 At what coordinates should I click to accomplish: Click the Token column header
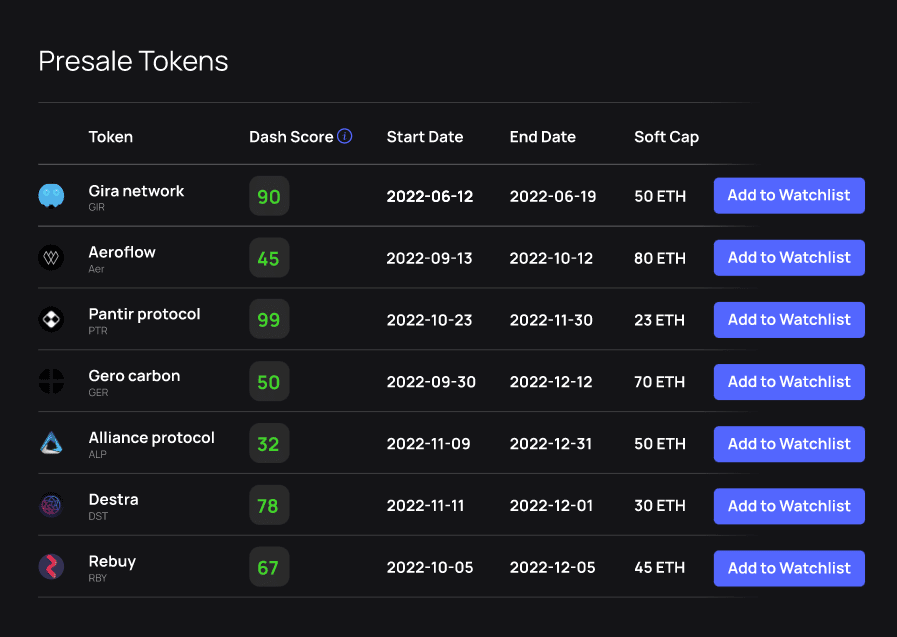tap(110, 137)
